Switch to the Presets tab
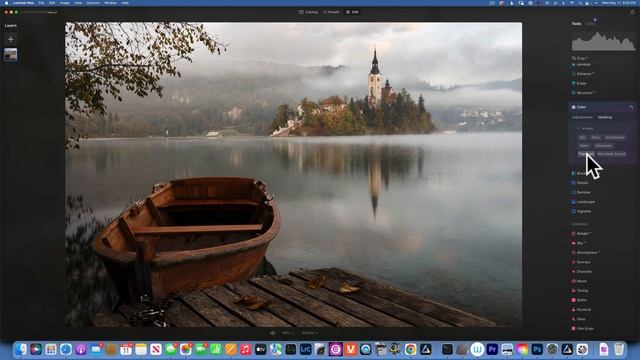This screenshot has width=640, height=360. pyautogui.click(x=331, y=12)
